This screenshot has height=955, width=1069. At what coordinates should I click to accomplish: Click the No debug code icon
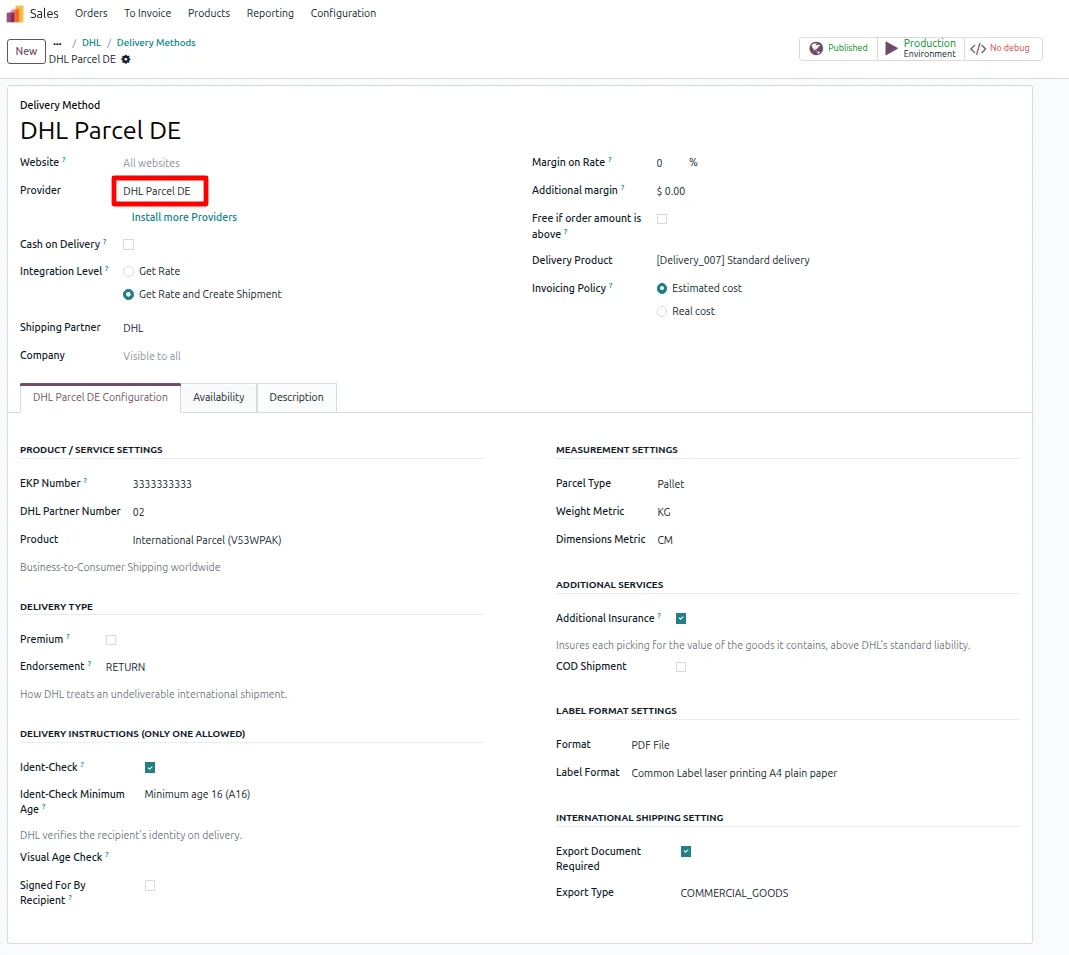[x=978, y=48]
